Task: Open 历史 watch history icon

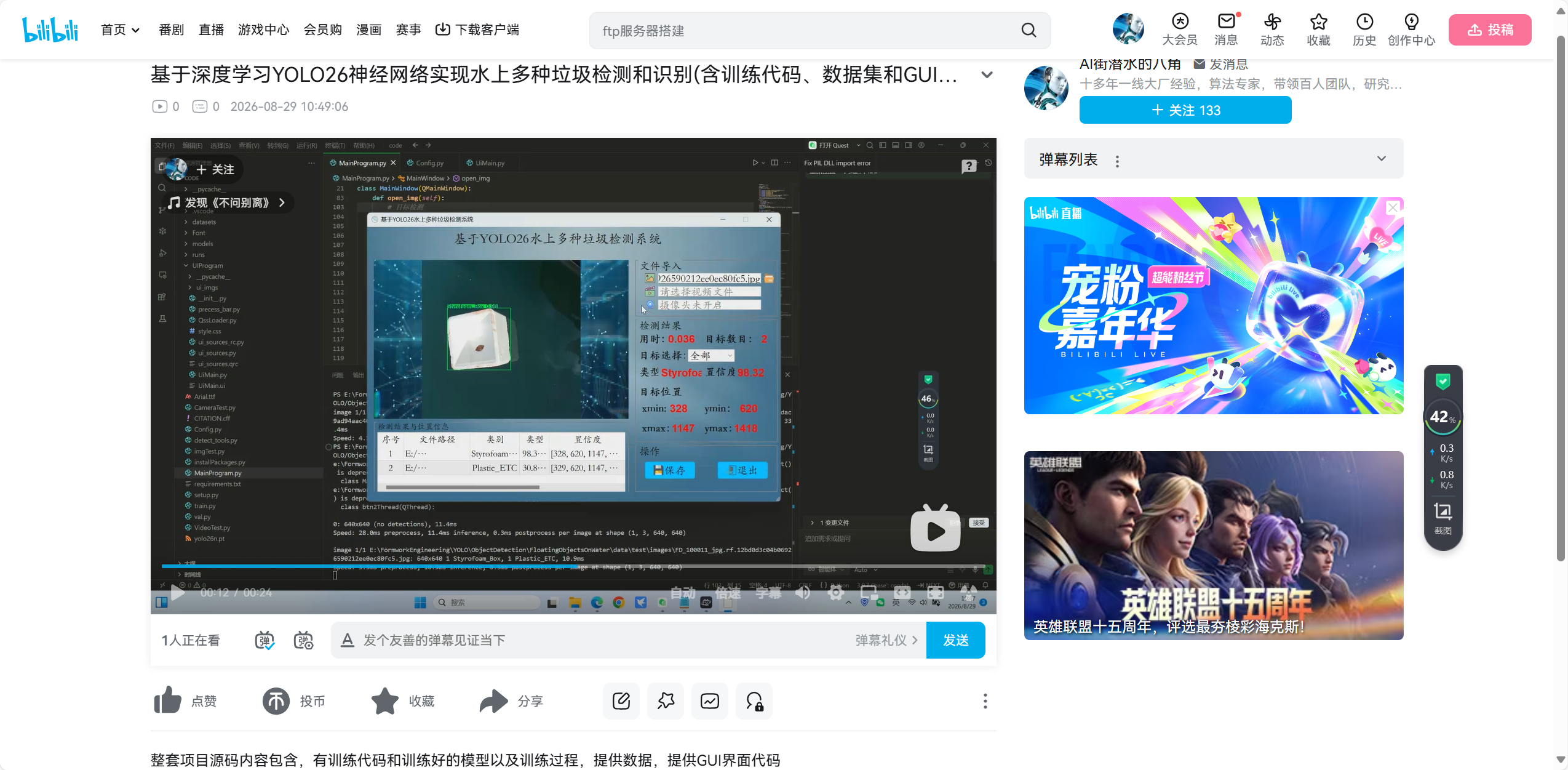Action: point(1364,30)
